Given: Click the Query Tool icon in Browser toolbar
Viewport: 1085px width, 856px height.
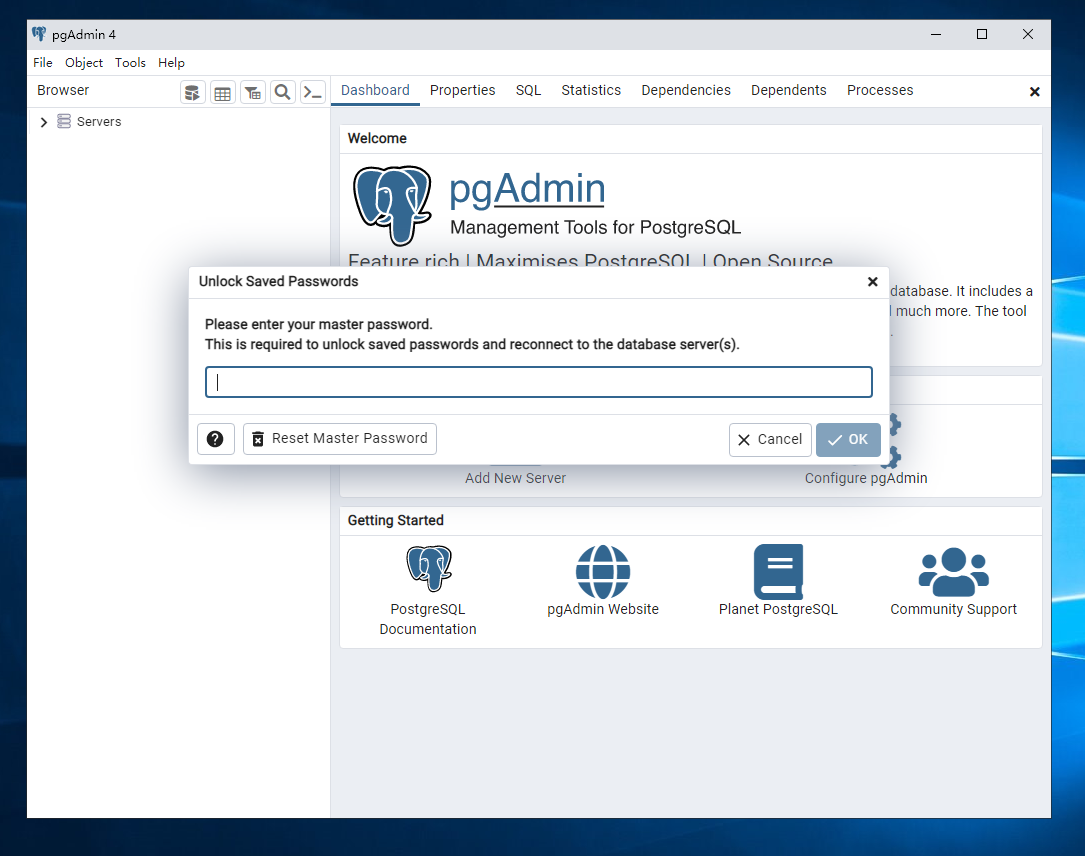Looking at the screenshot, I should click(x=192, y=92).
